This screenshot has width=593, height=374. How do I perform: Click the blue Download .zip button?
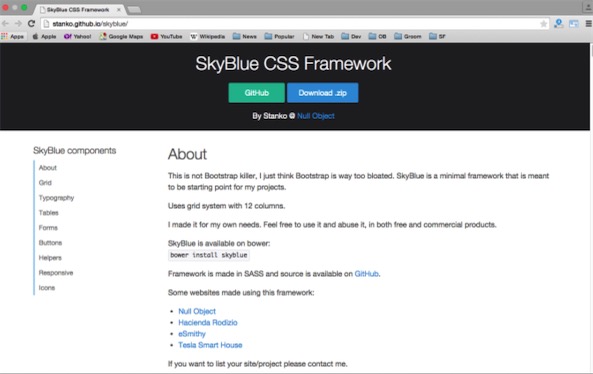point(323,93)
